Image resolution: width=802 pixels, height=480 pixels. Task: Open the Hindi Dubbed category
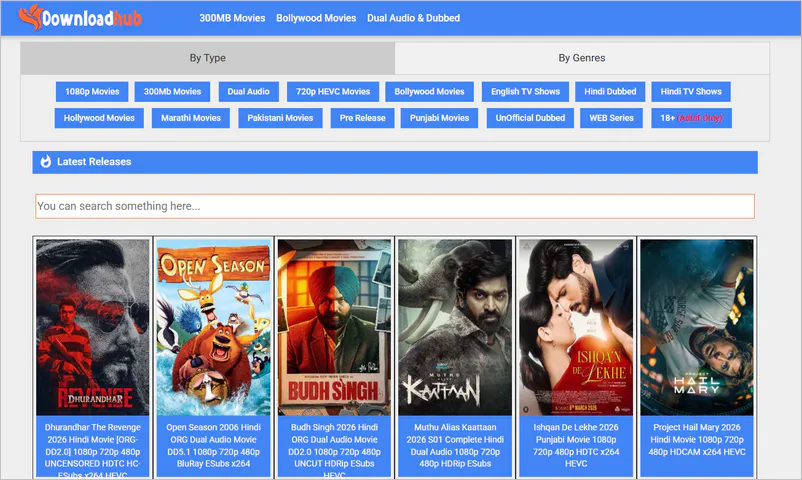(610, 92)
